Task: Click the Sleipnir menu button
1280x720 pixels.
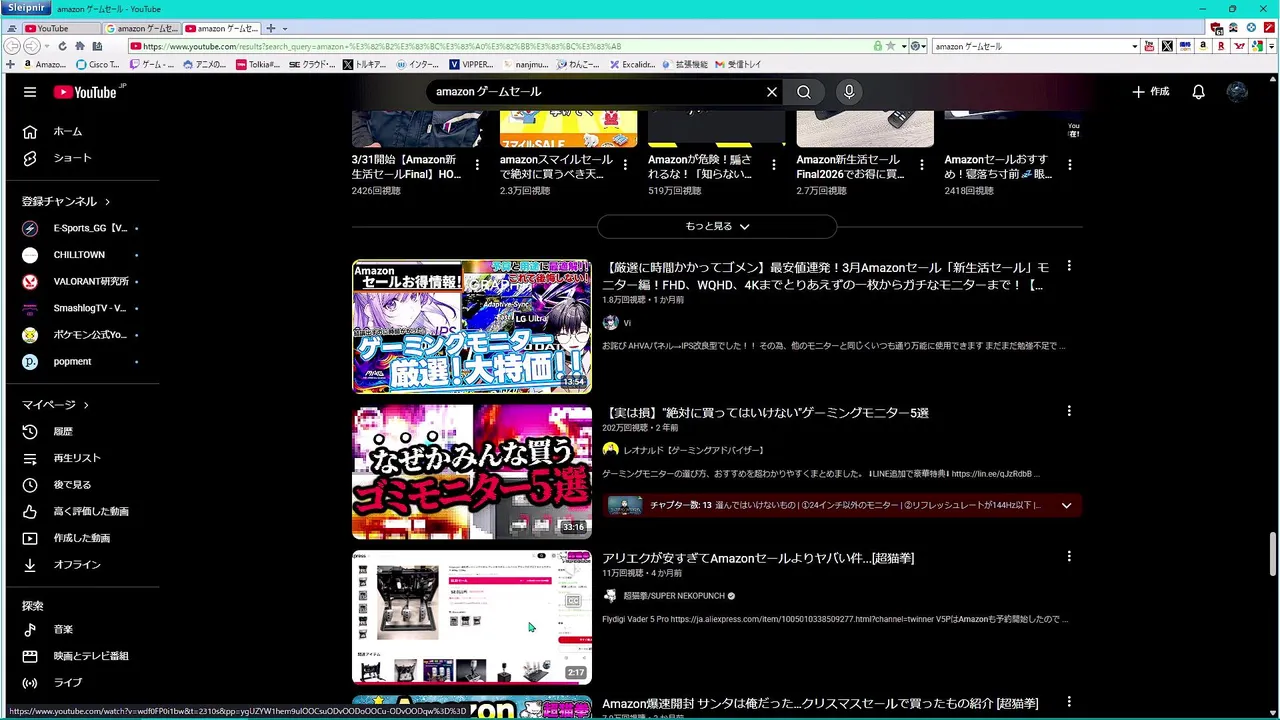Action: [28, 8]
